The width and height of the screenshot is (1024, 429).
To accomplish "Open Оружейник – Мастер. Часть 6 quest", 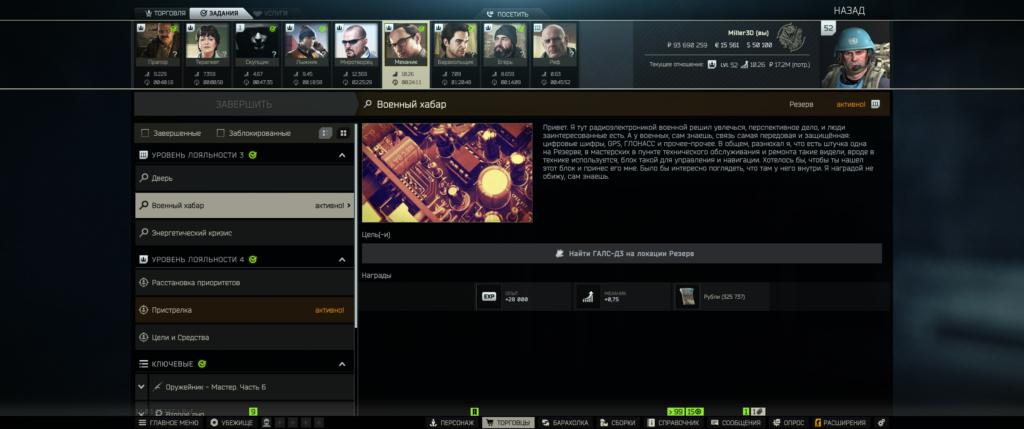I will pos(252,387).
